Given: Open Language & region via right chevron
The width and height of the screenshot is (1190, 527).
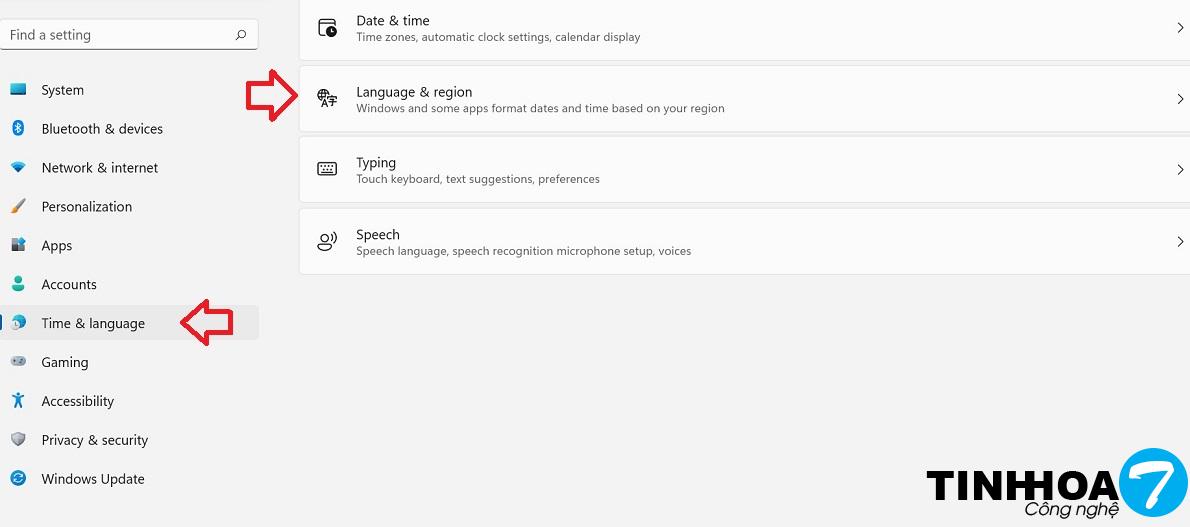Looking at the screenshot, I should click(x=1180, y=99).
